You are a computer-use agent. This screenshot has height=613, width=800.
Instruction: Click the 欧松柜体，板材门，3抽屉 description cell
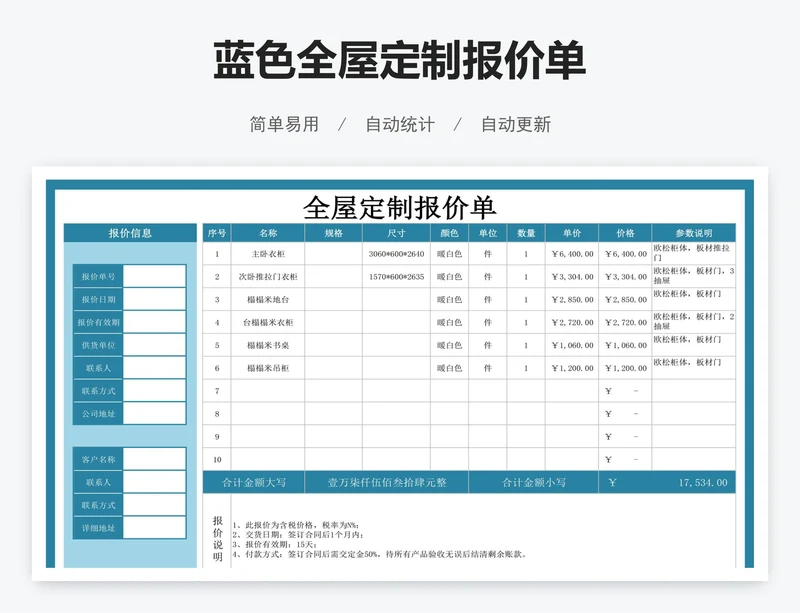(x=694, y=277)
